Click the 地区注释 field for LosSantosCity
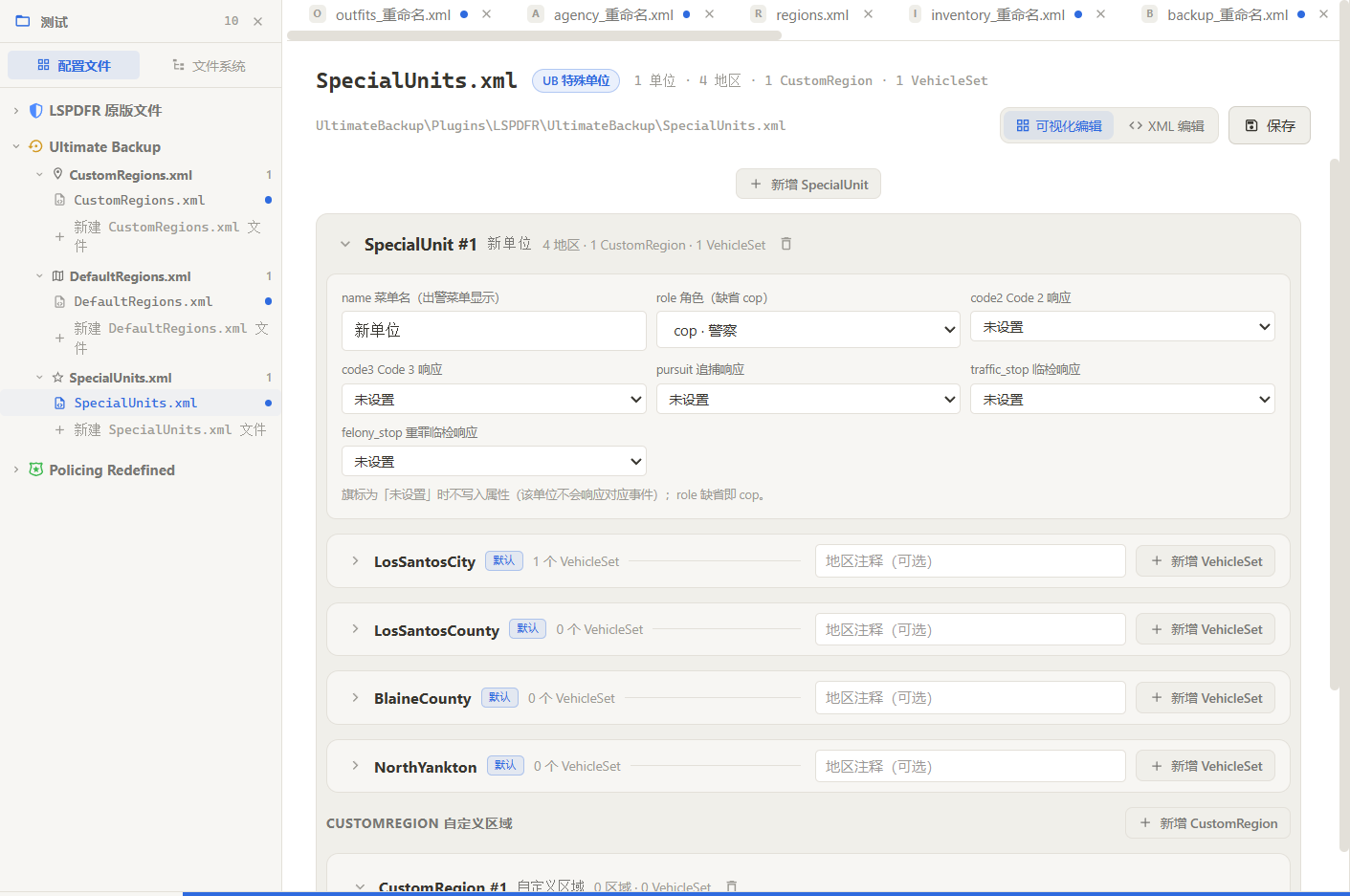The image size is (1350, 896). click(x=970, y=561)
